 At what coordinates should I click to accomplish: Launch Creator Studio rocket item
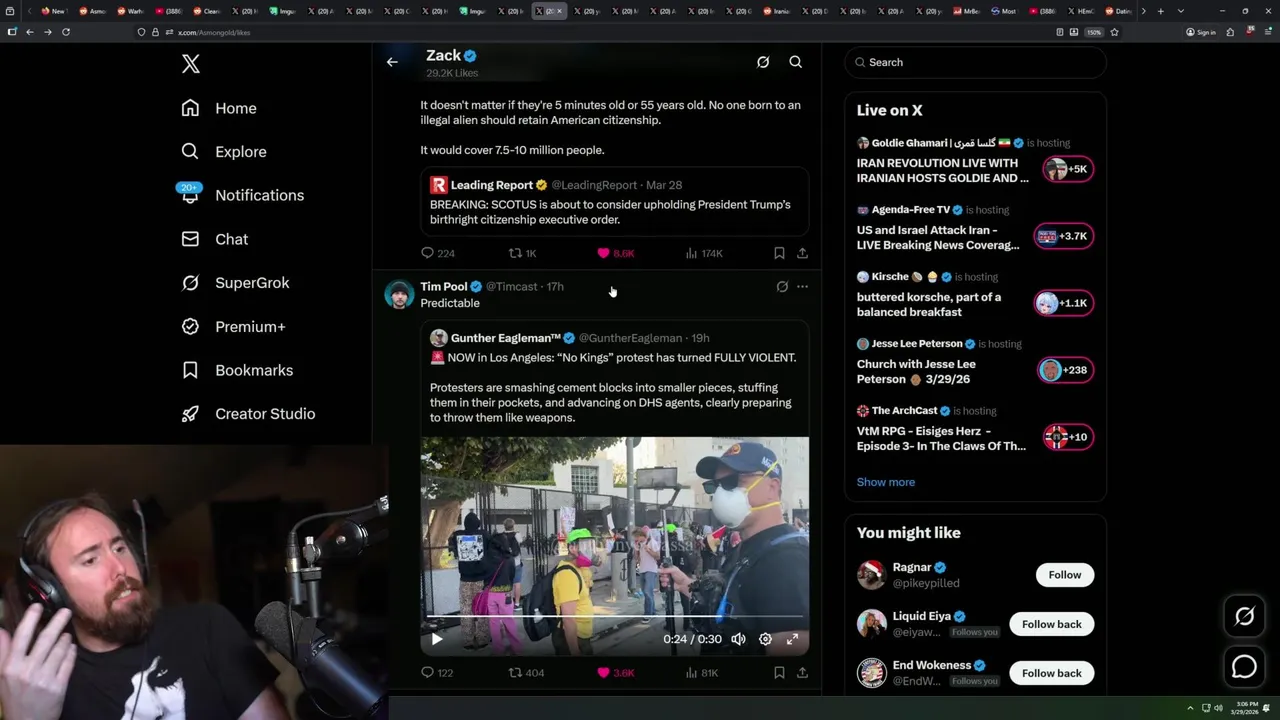coord(248,414)
